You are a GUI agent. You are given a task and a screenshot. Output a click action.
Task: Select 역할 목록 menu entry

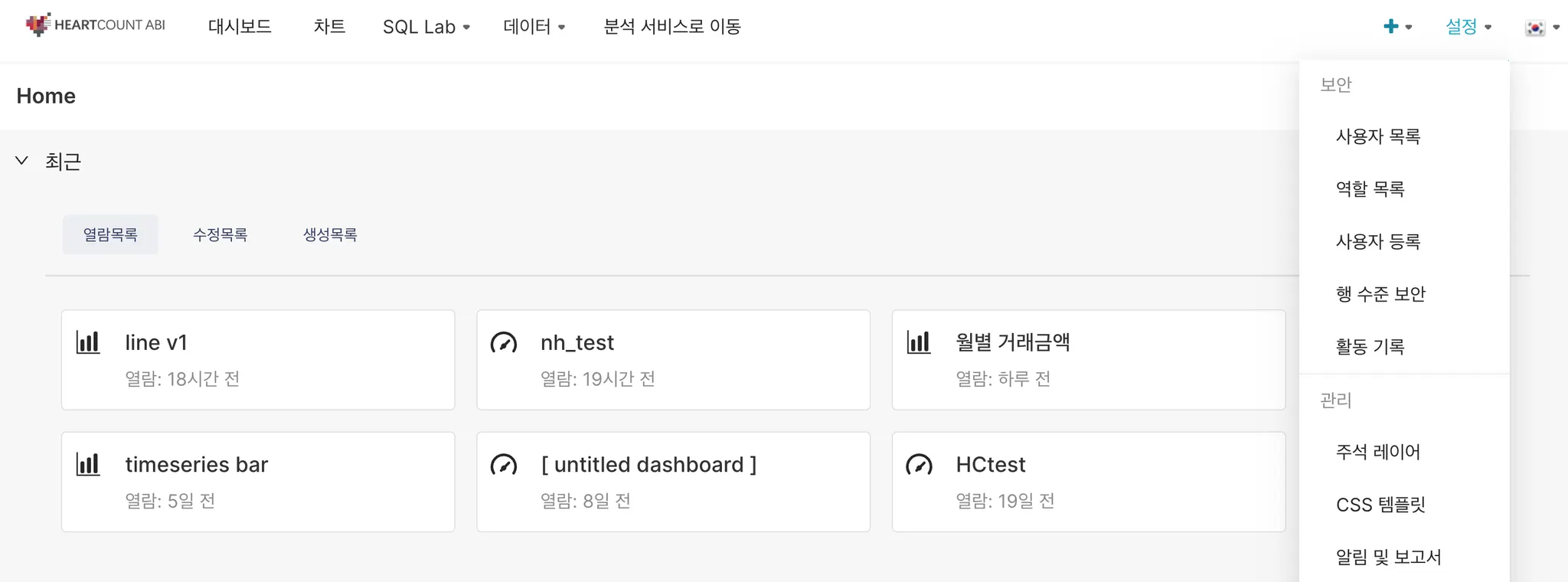pyautogui.click(x=1370, y=188)
